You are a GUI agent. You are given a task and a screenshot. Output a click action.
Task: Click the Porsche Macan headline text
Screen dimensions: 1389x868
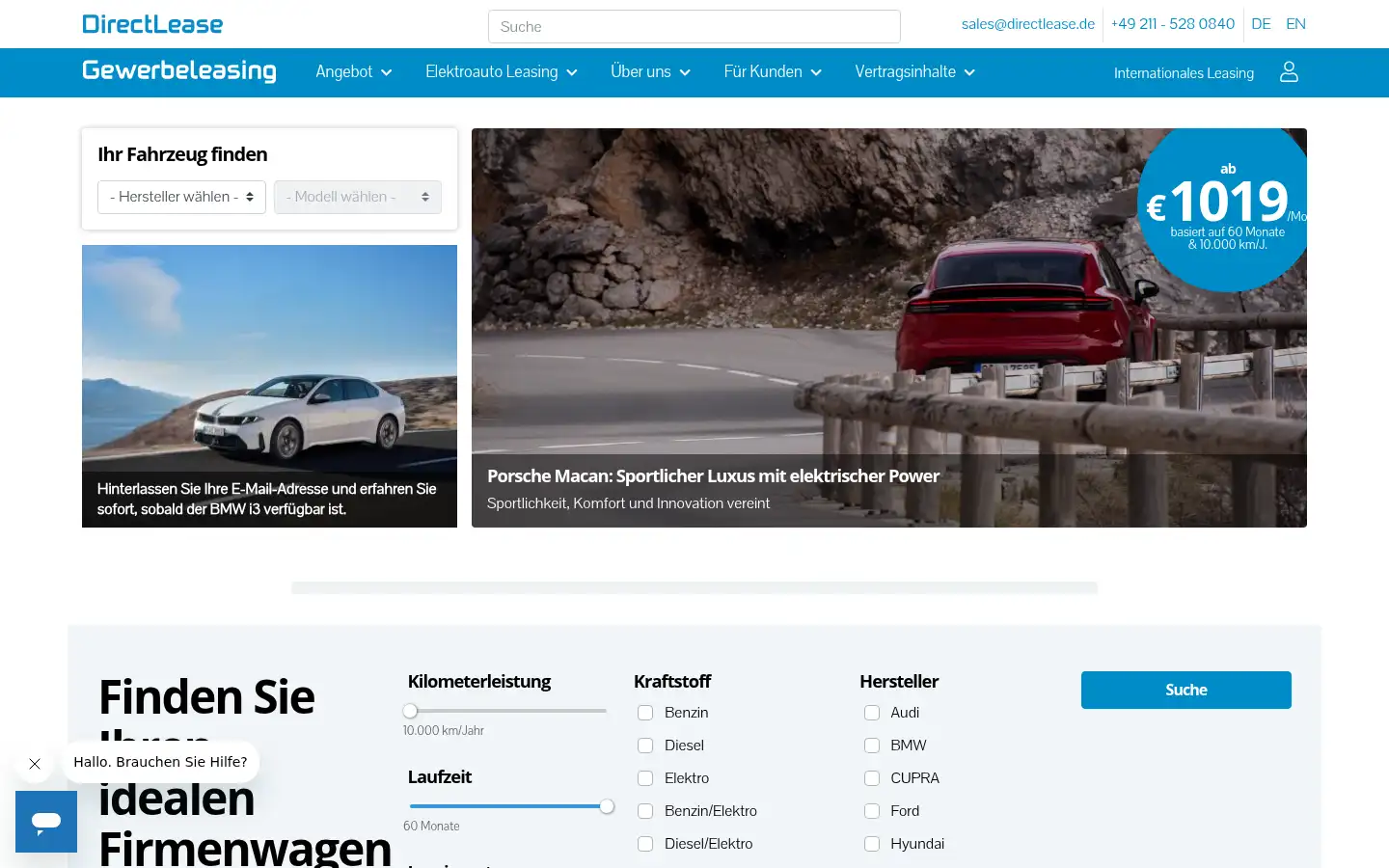point(713,475)
